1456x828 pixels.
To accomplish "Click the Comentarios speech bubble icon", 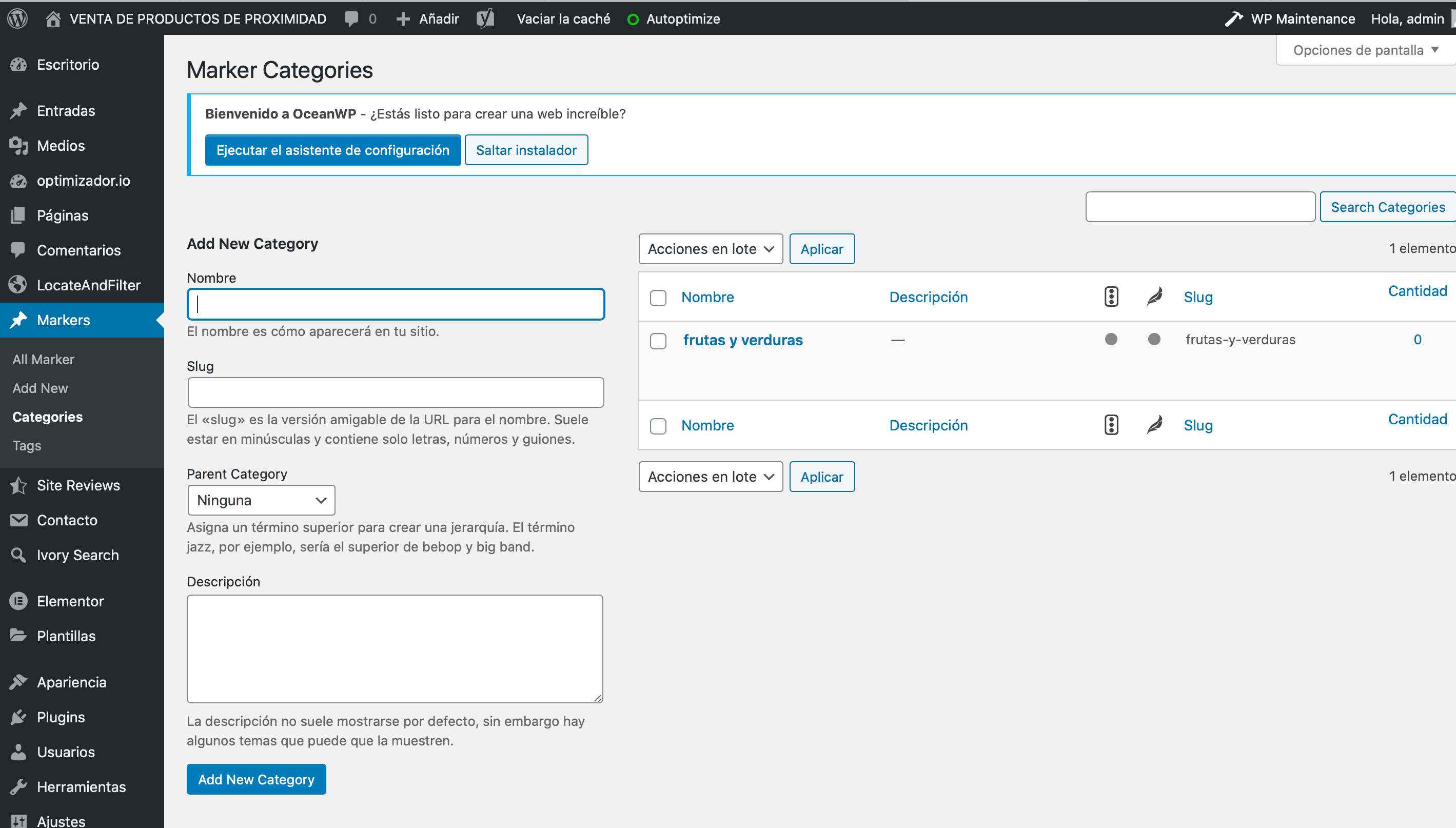I will point(19,250).
